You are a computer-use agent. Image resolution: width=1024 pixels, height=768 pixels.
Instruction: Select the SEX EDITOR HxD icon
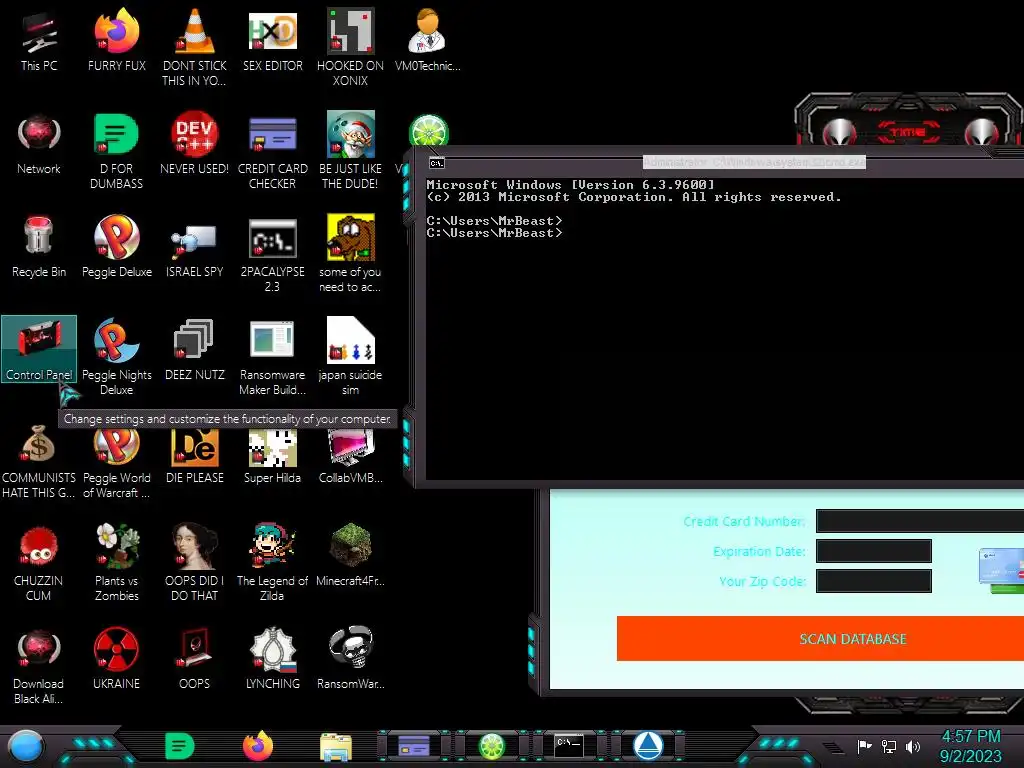(272, 40)
